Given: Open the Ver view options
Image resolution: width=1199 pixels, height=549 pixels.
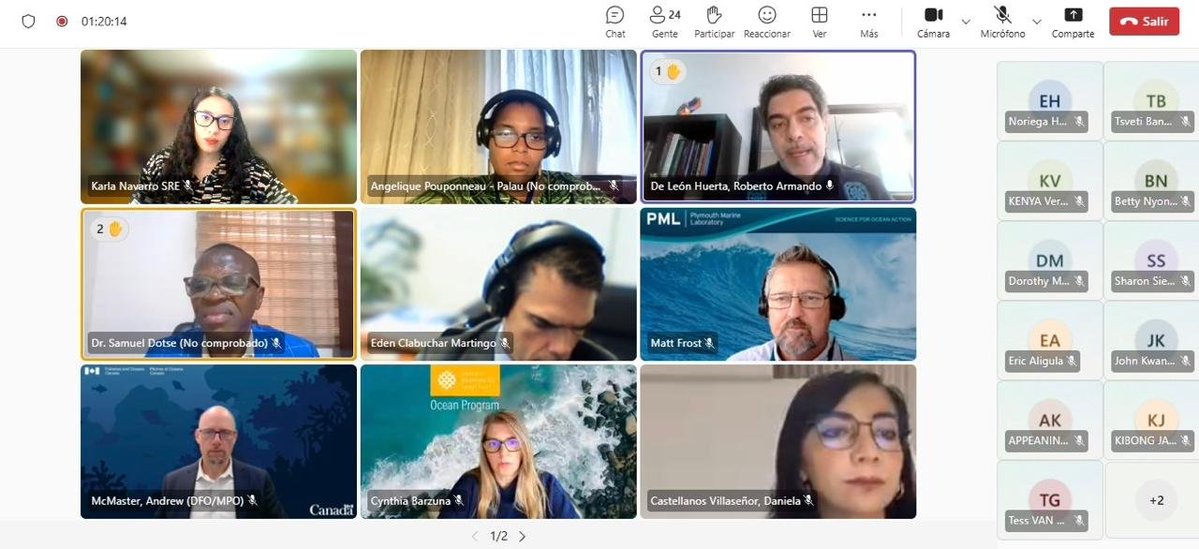Looking at the screenshot, I should (x=819, y=22).
